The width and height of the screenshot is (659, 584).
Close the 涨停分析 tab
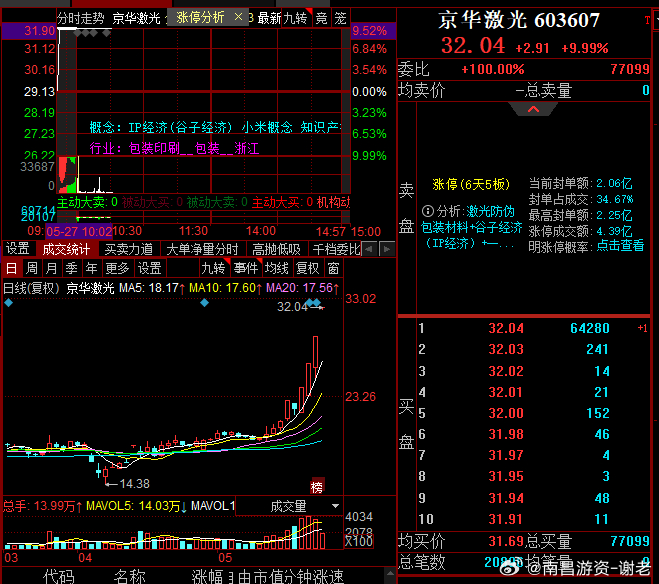point(238,17)
